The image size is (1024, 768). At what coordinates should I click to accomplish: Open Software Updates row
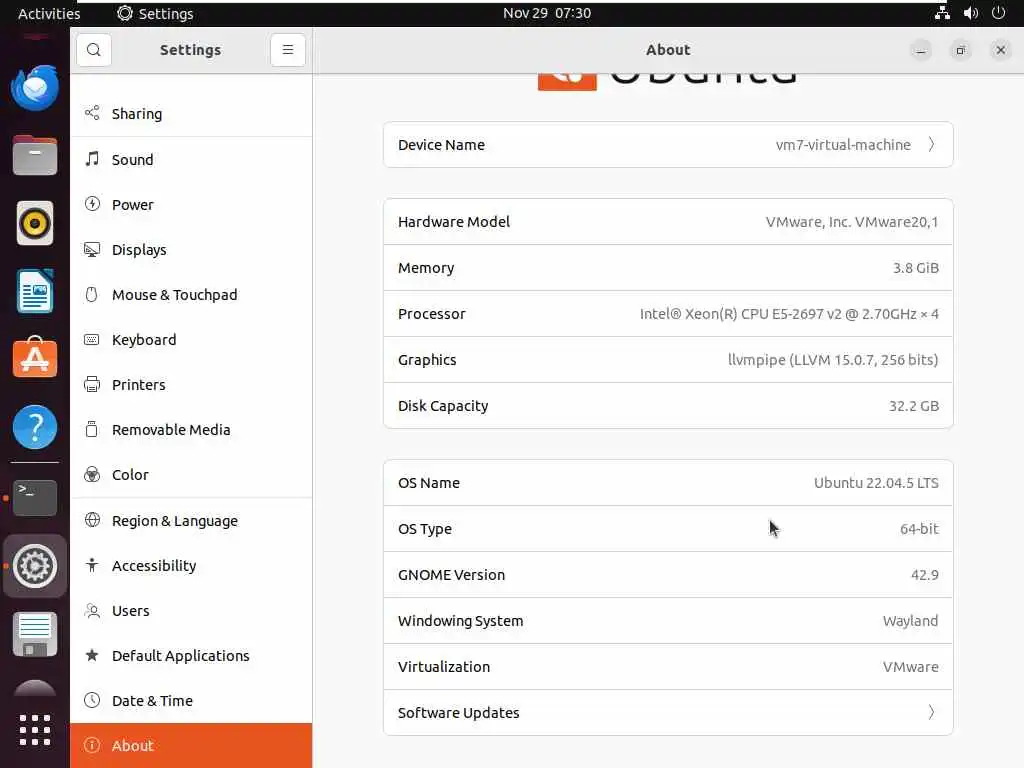click(x=668, y=712)
